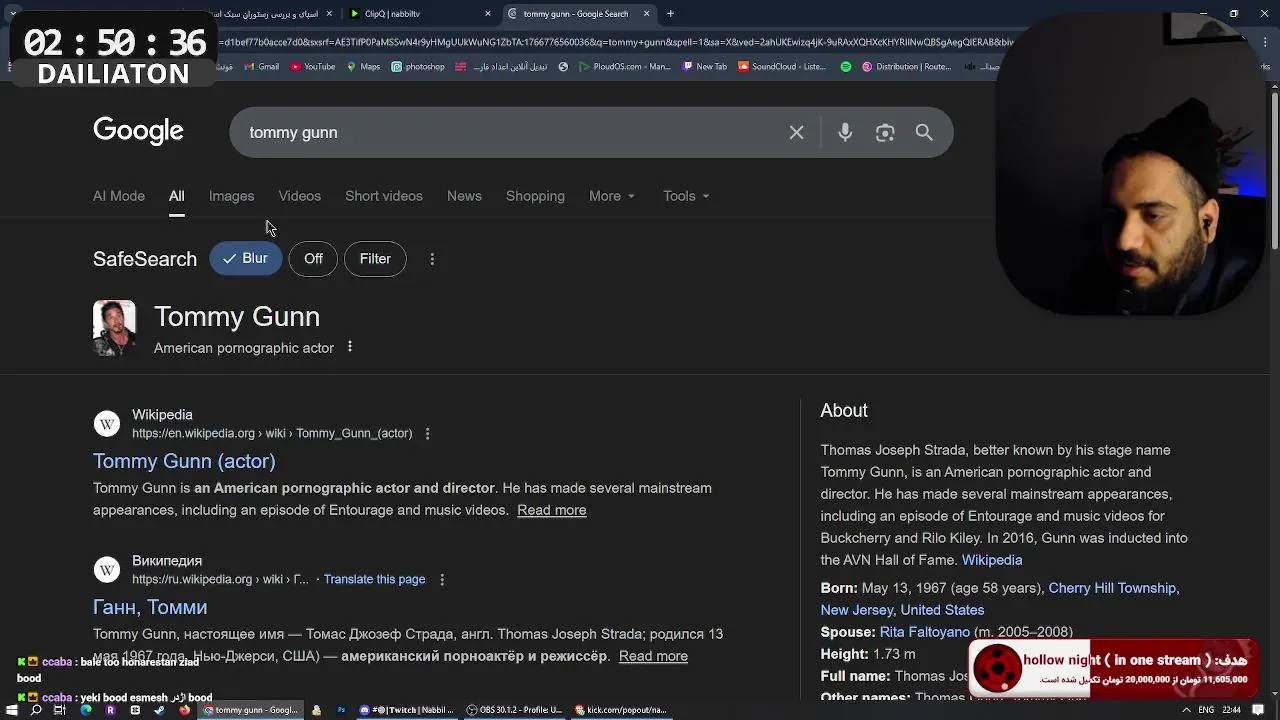Open taskbar search magnifier
This screenshot has height=720, width=1280.
[36, 710]
